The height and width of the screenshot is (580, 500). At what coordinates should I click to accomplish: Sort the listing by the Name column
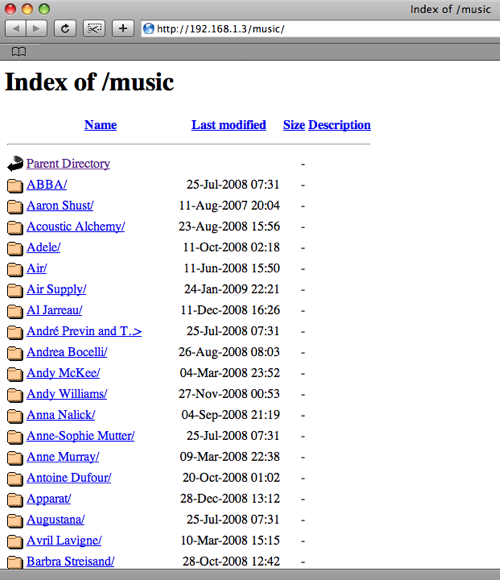click(101, 125)
